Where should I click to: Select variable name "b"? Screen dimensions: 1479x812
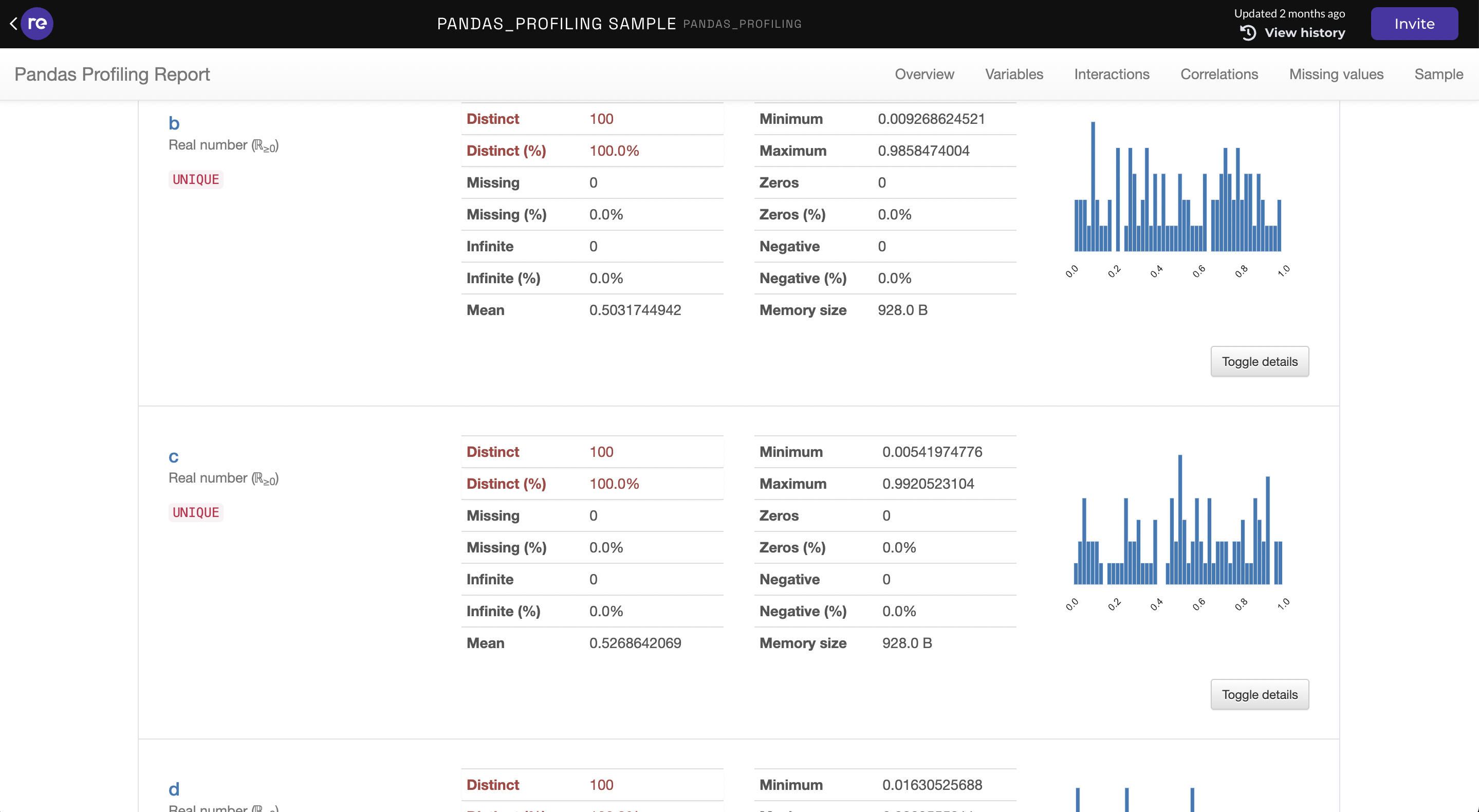pos(173,122)
